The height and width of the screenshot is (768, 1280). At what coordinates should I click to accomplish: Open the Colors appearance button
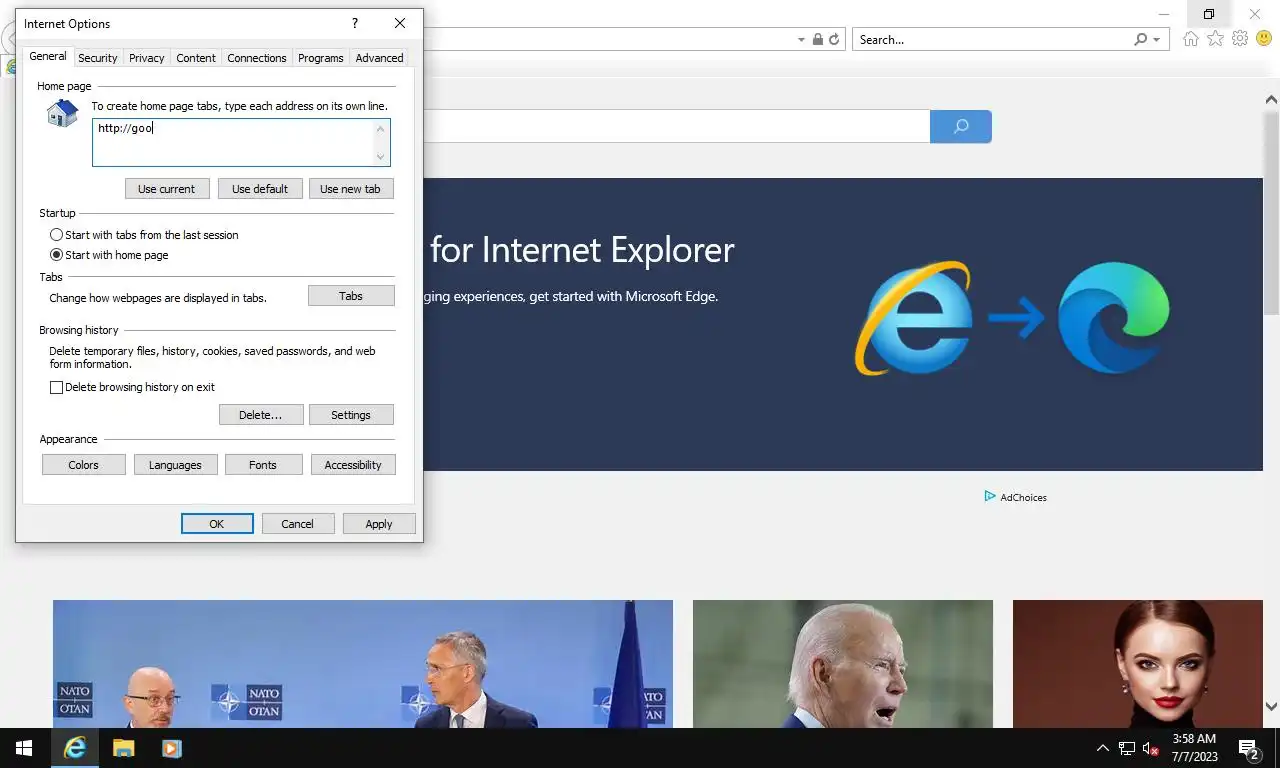(x=84, y=465)
